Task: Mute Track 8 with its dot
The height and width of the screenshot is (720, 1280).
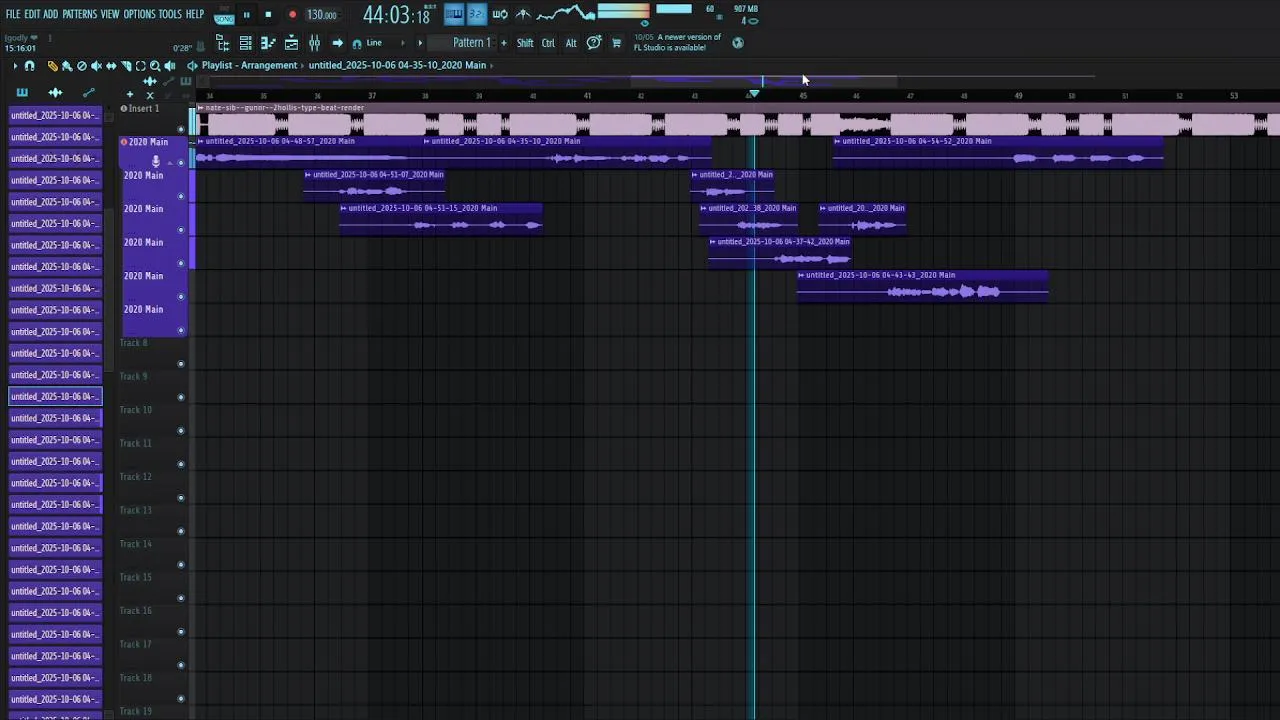Action: tap(181, 363)
